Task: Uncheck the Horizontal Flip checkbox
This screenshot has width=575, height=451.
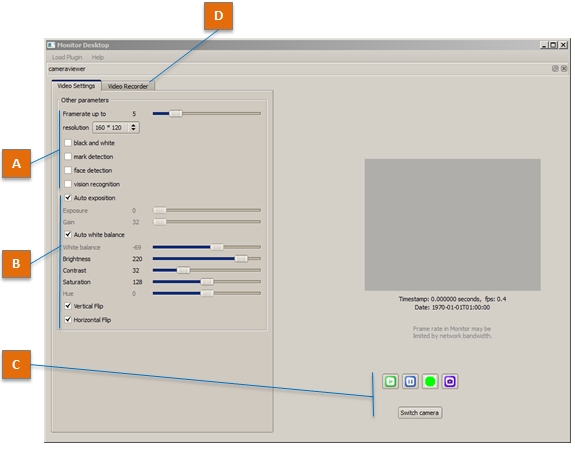Action: [x=68, y=320]
